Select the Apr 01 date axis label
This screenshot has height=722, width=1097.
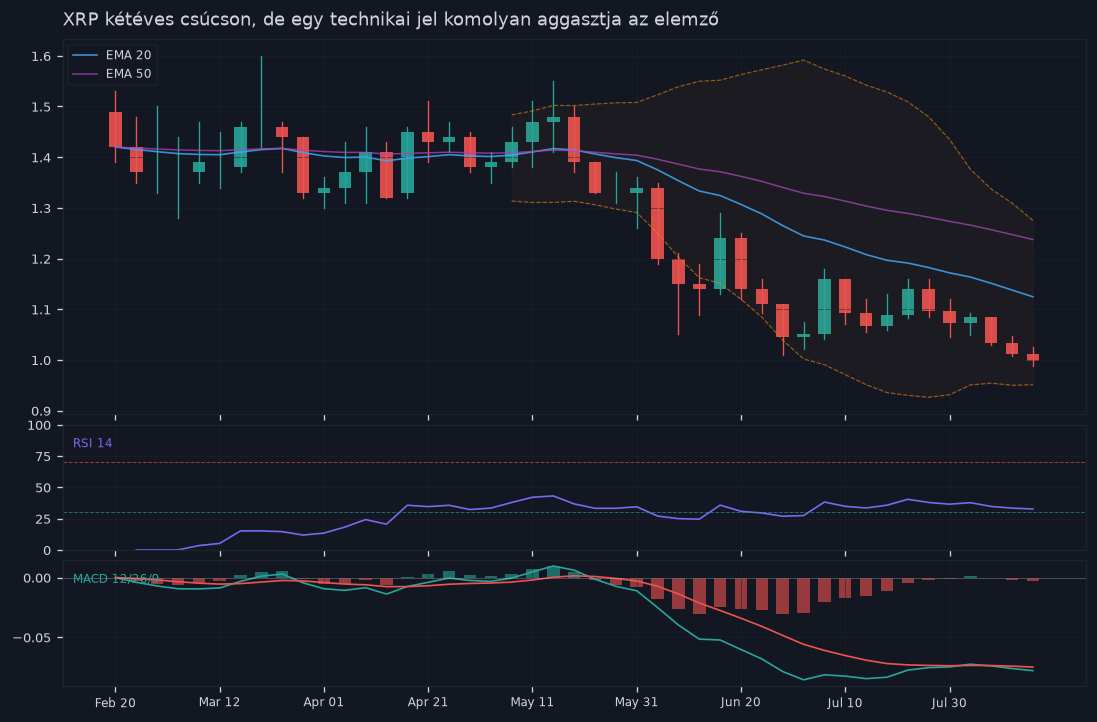(x=324, y=702)
